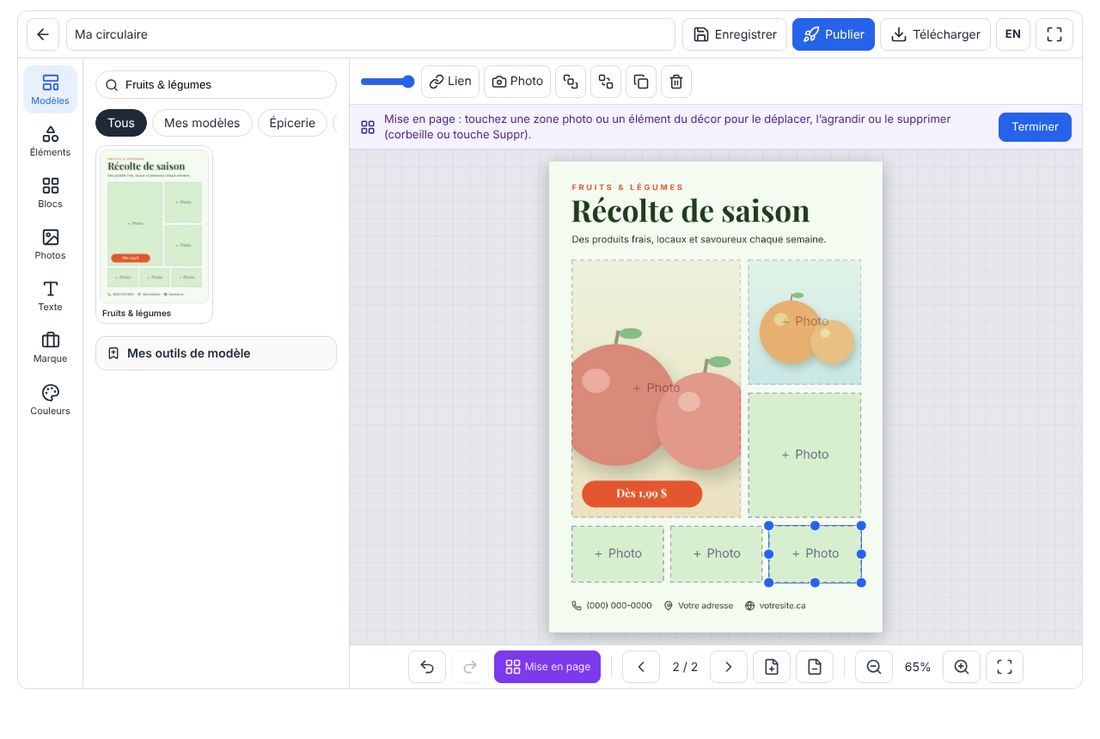Open the Photos sidebar panel

click(x=50, y=244)
